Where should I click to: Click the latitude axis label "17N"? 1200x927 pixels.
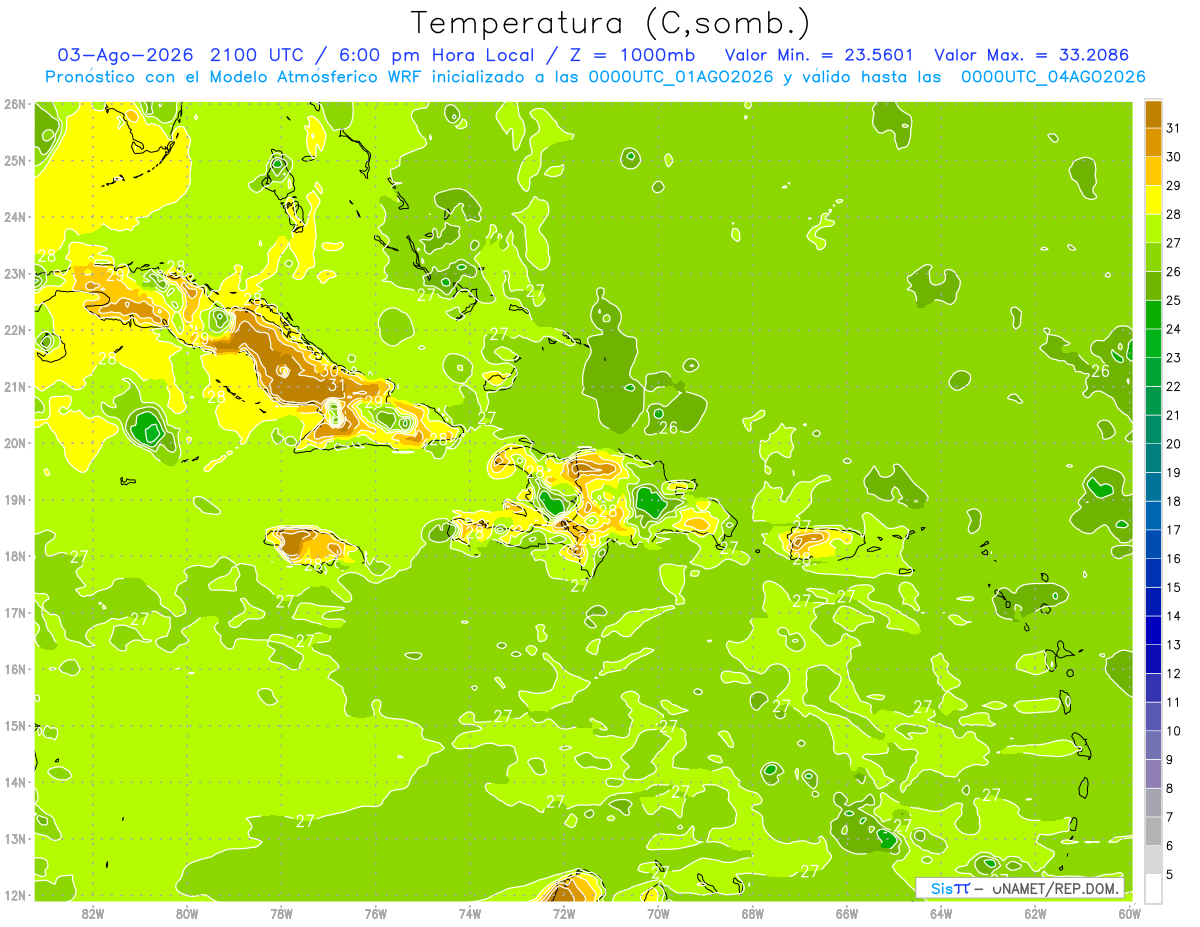(15, 613)
